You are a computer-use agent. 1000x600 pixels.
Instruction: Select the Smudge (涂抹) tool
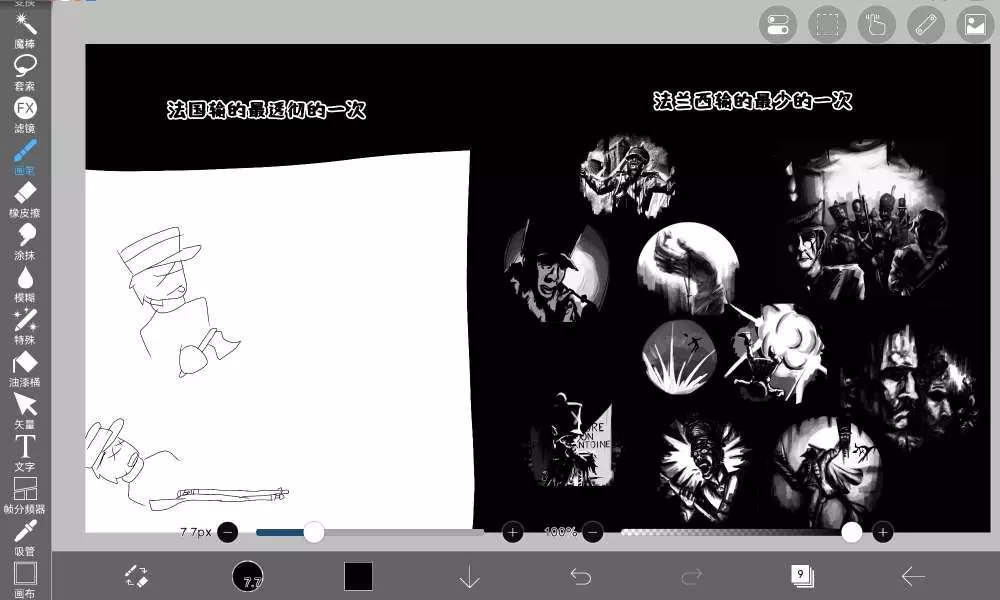pyautogui.click(x=25, y=242)
